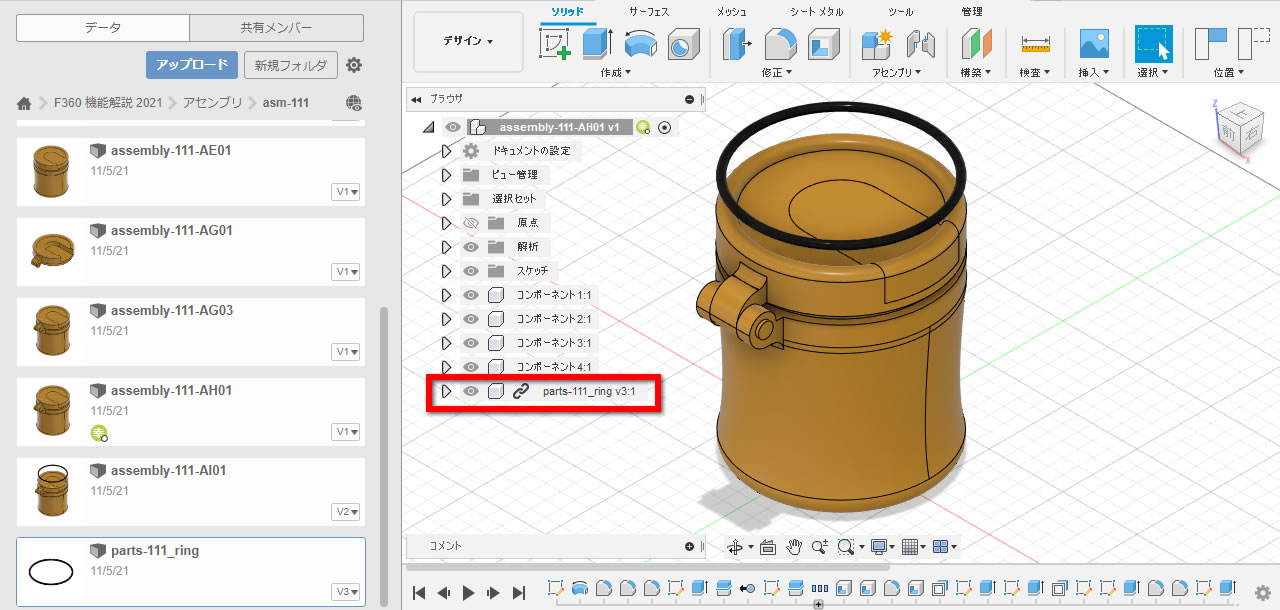1280x610 pixels.
Task: Open version dropdown V2 on assembly-111-AI01
Action: [x=347, y=512]
